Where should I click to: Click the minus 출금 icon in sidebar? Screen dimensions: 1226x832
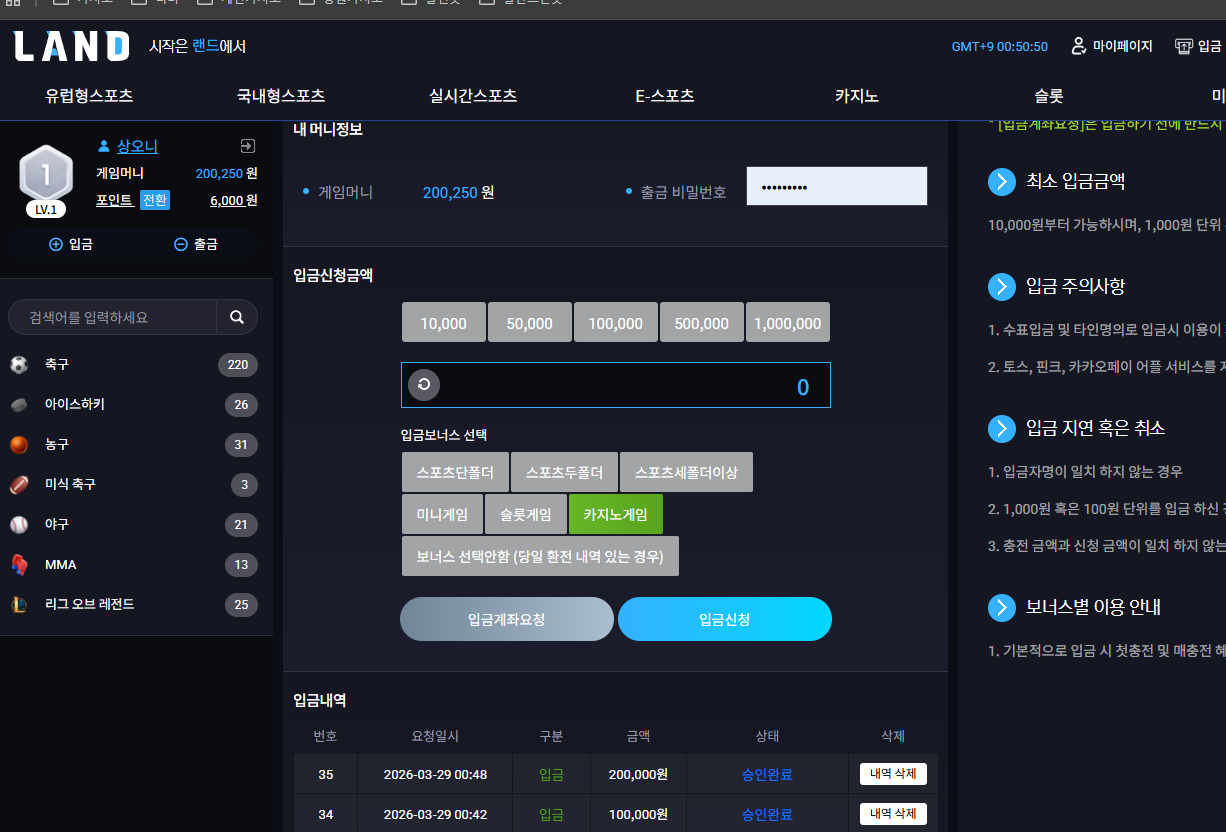181,244
